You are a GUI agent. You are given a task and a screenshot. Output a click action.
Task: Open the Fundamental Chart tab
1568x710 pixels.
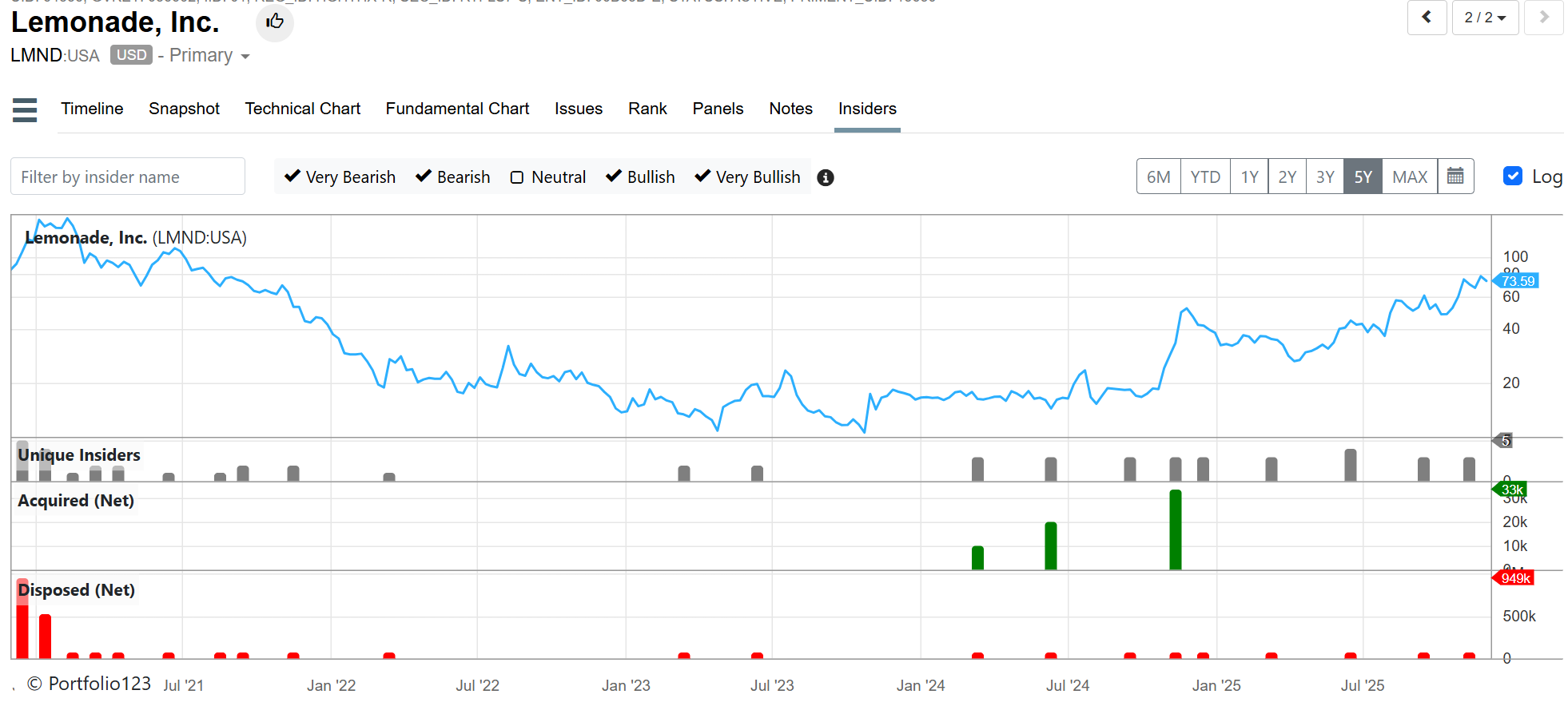pos(457,109)
